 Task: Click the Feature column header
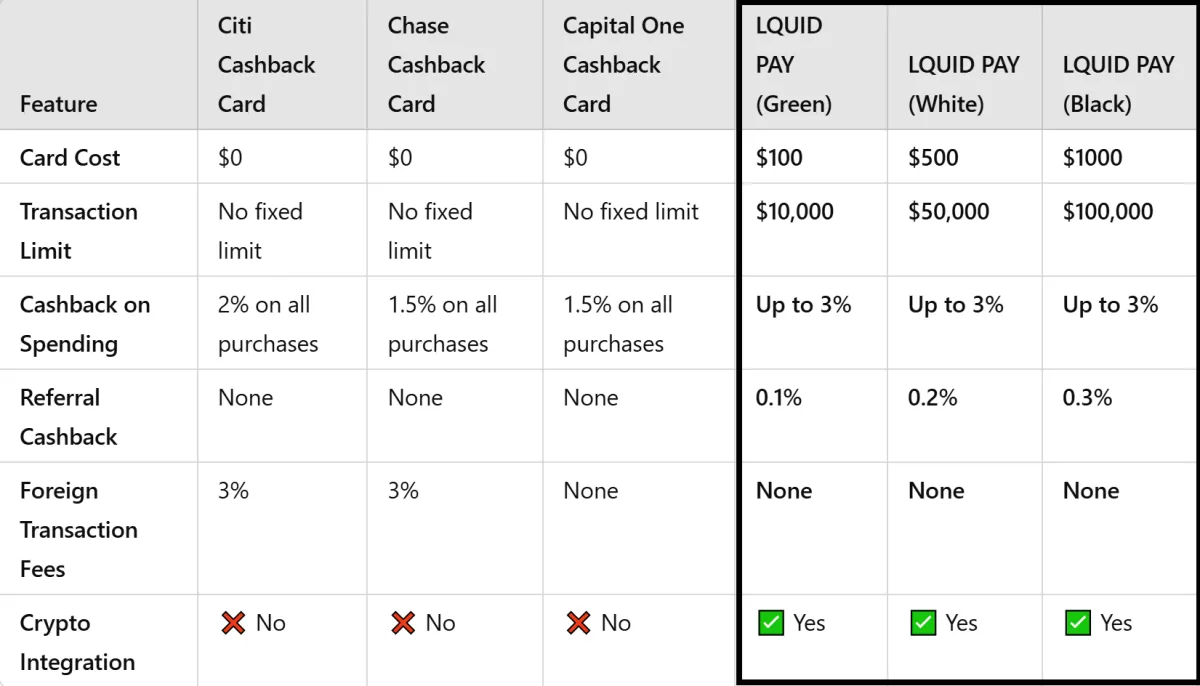(x=59, y=104)
